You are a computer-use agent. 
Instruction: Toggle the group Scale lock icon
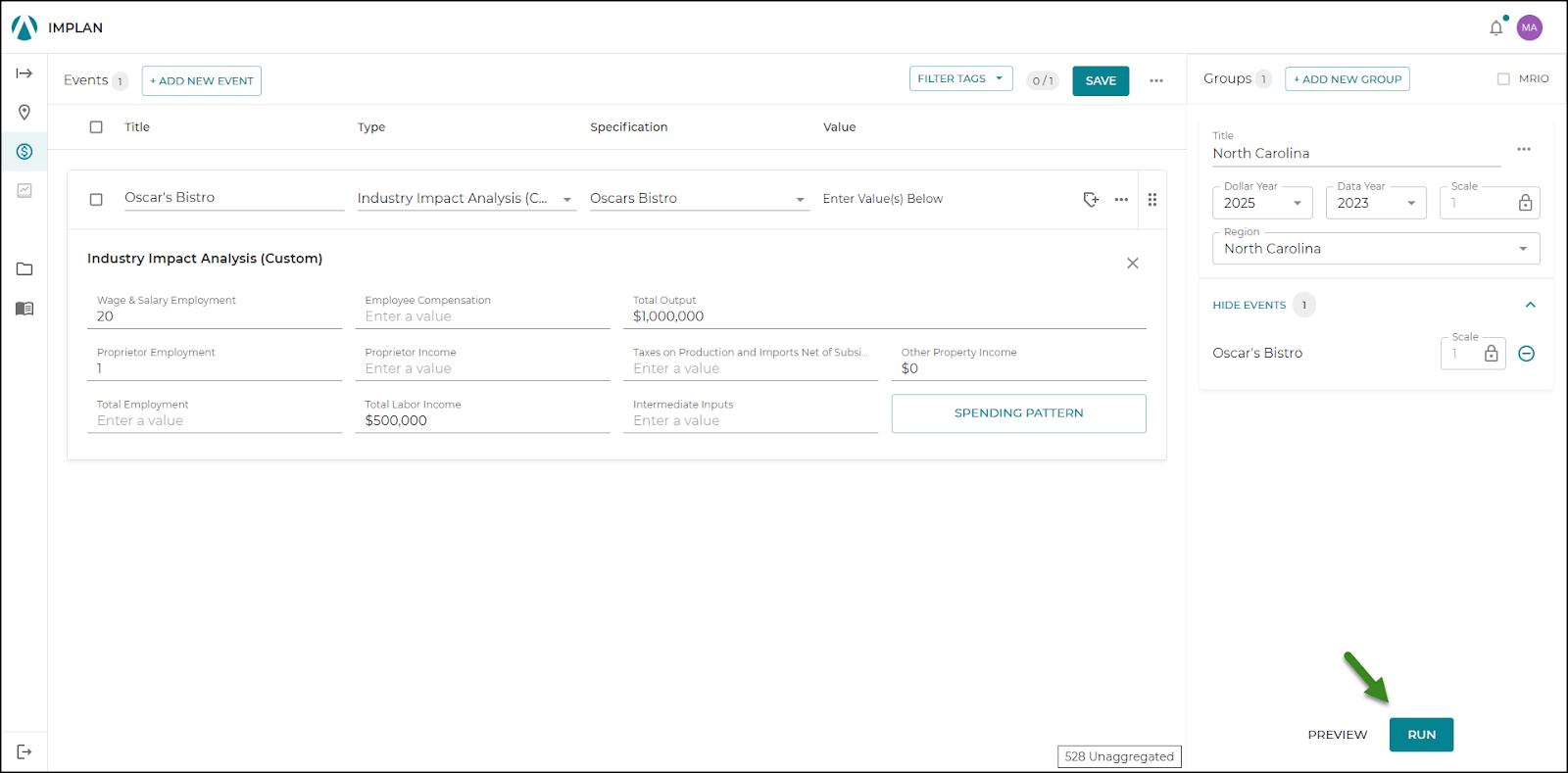1526,203
